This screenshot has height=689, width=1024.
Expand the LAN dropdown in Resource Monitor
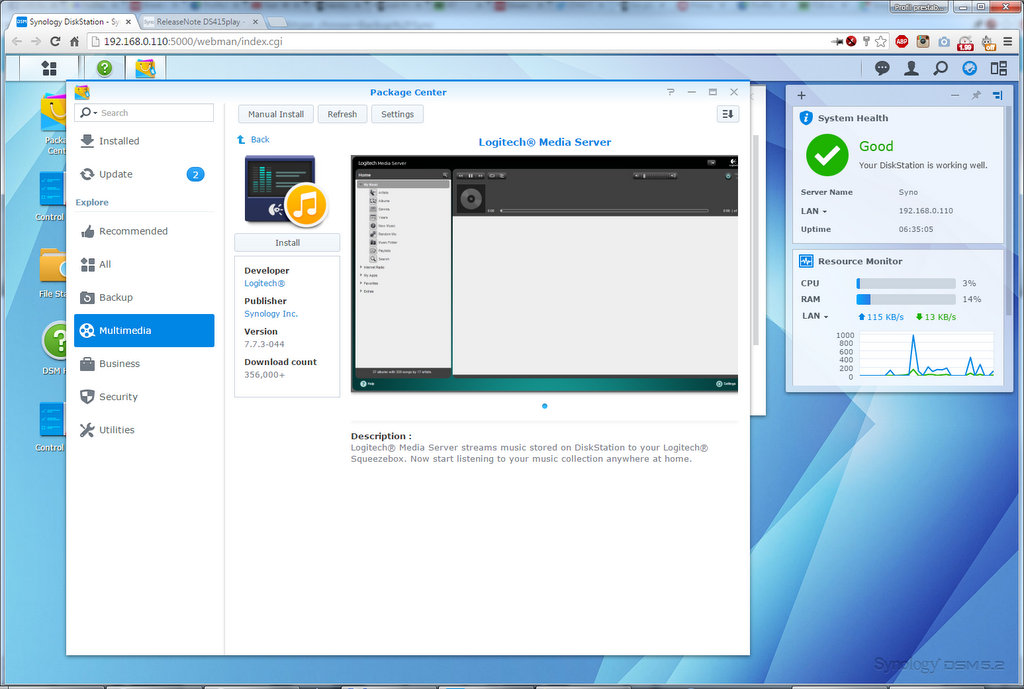pos(826,317)
